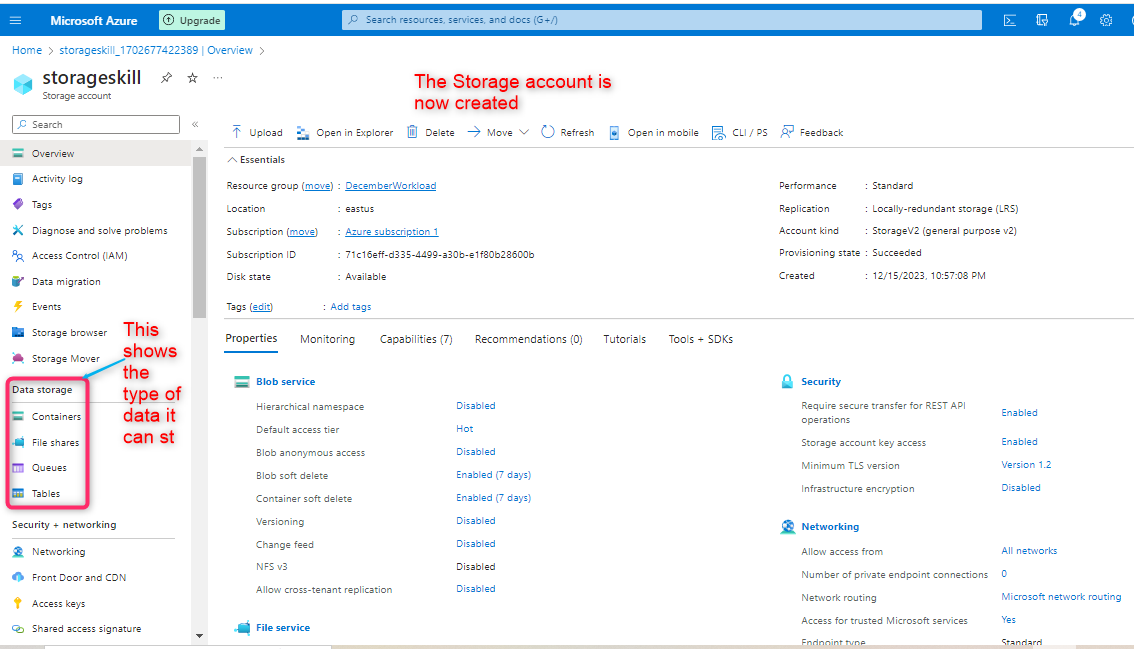1134x649 pixels.
Task: Open CLI / PS option
Action: (x=740, y=132)
